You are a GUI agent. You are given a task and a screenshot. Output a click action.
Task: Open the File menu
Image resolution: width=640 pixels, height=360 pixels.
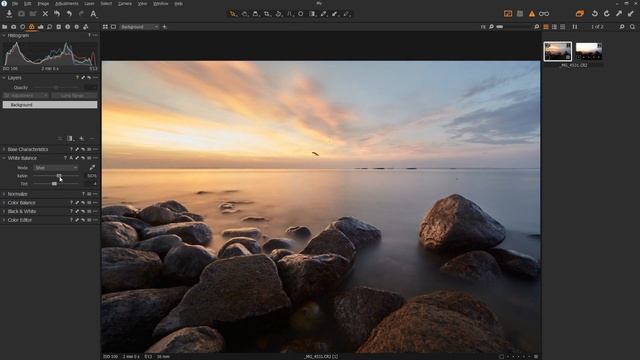click(15, 3)
